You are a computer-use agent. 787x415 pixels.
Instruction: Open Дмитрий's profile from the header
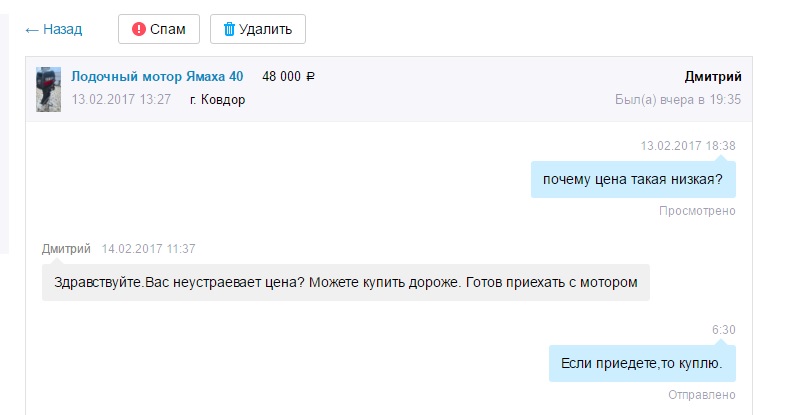(712, 77)
